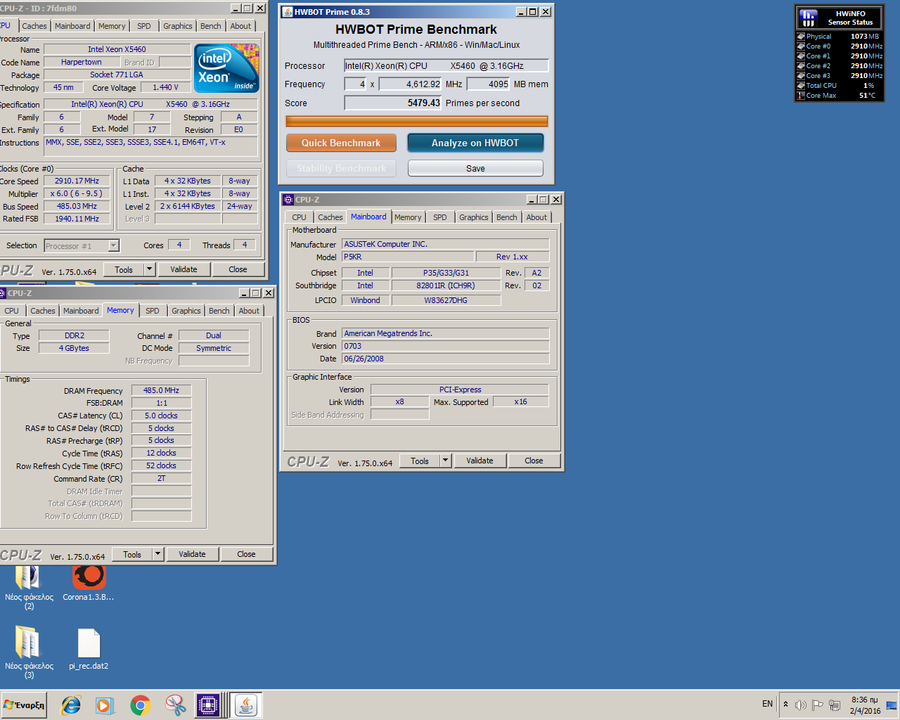900x720 pixels.
Task: Click Save in HWBOT Prime
Action: pos(475,168)
